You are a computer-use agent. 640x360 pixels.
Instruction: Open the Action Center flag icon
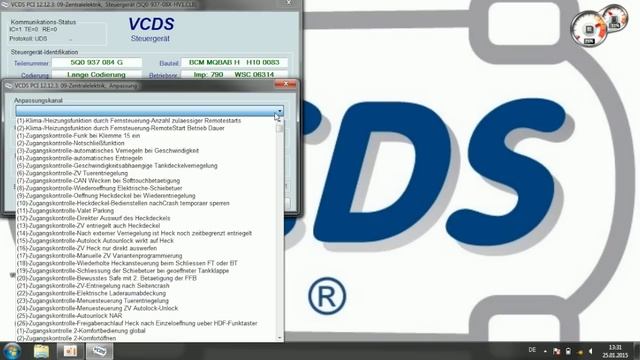[557, 351]
